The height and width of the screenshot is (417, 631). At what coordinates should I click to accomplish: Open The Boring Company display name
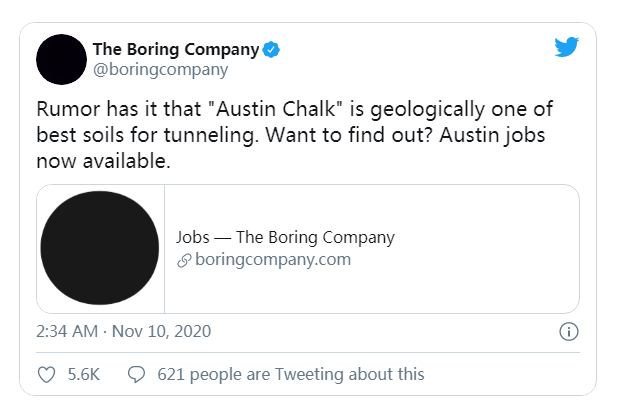point(176,50)
